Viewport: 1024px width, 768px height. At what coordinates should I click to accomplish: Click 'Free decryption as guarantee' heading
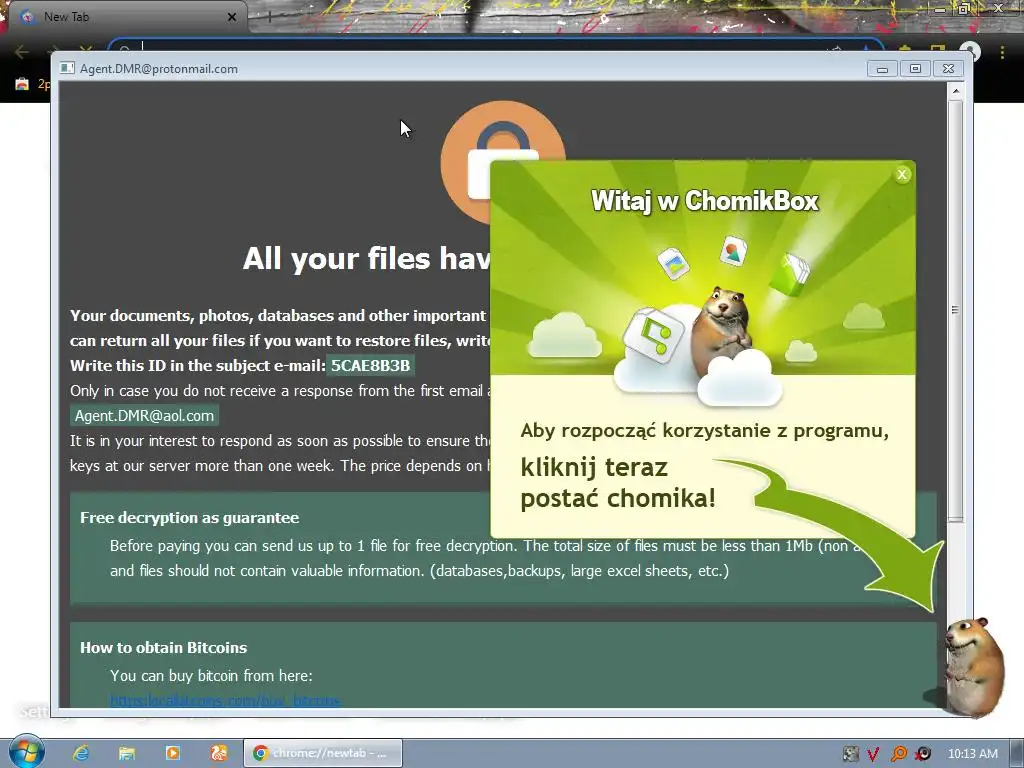(189, 517)
